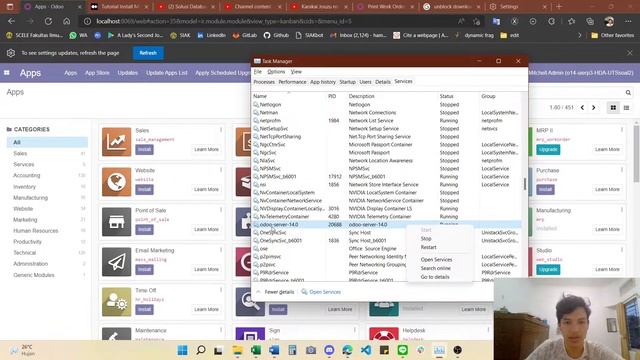Choose Go to details in context menu

[435, 277]
